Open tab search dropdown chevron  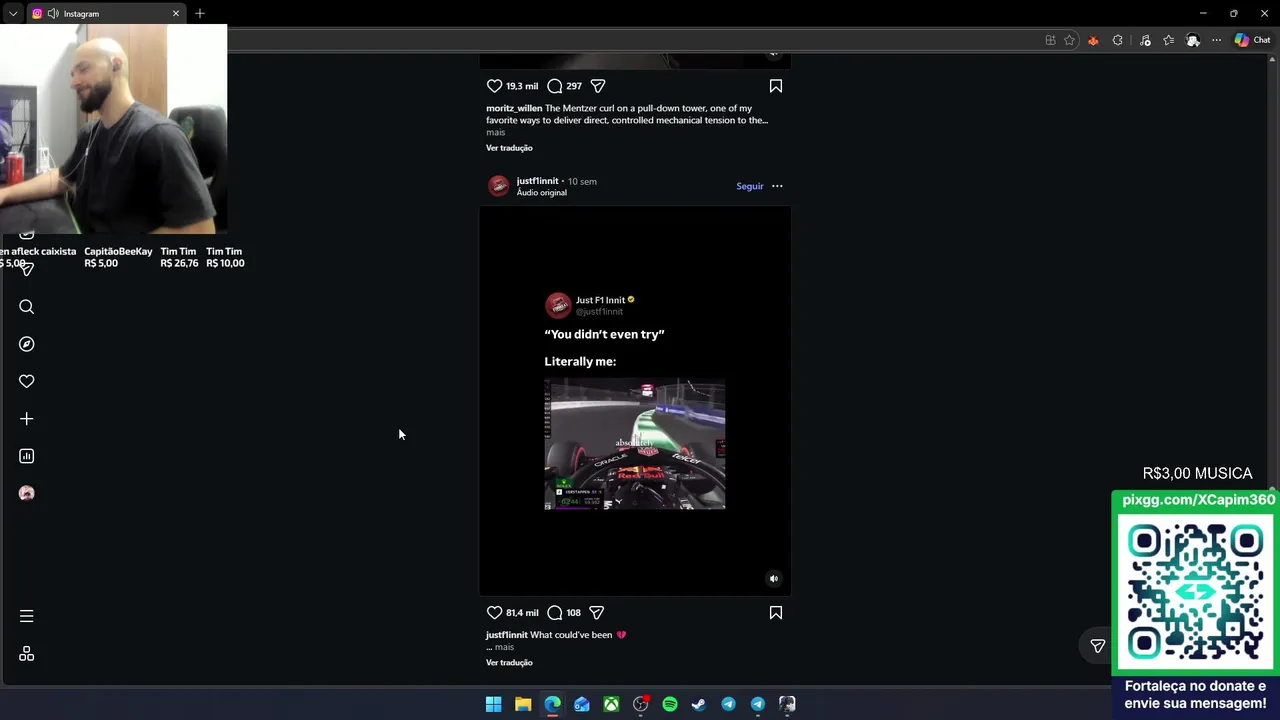point(13,14)
